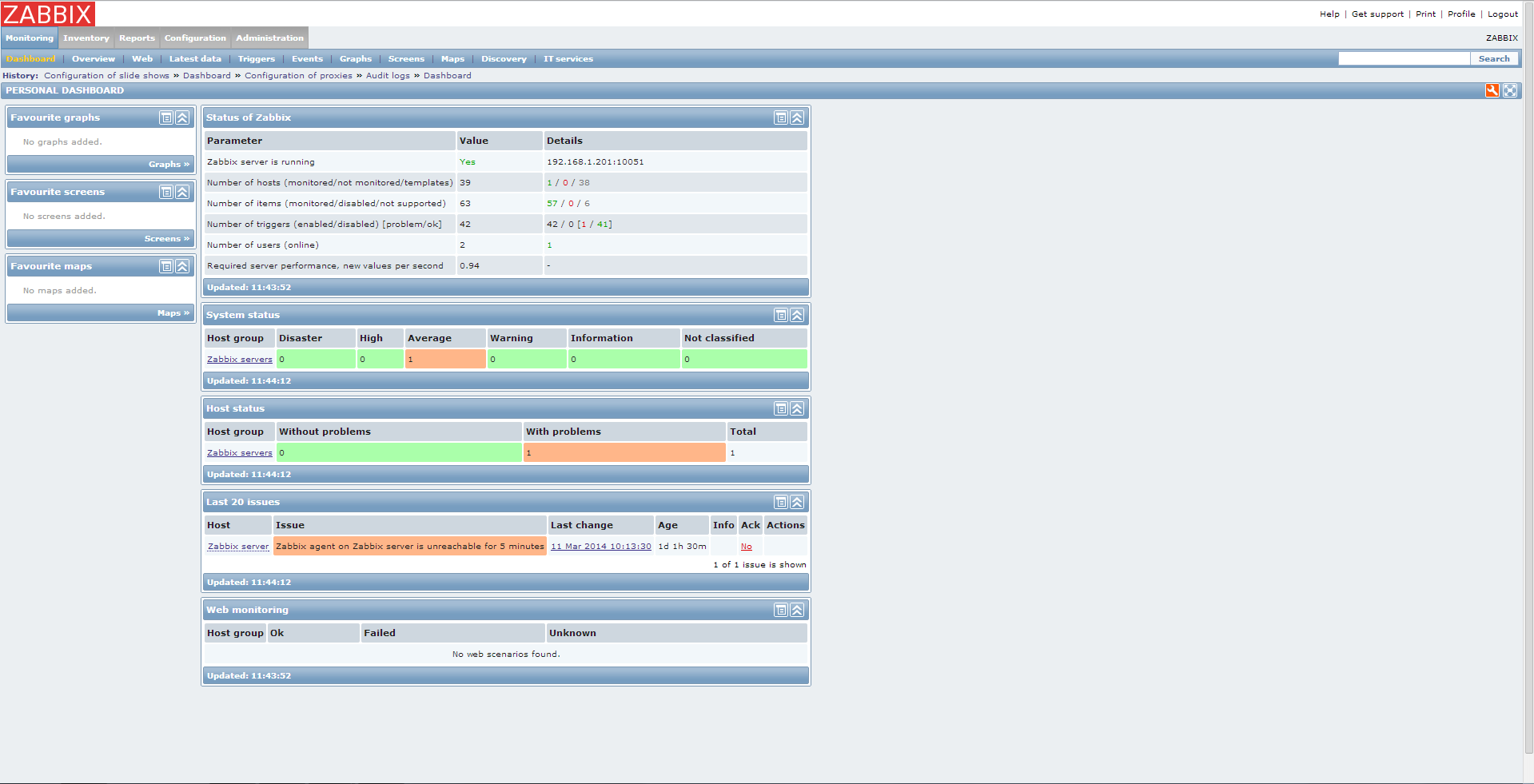Click the ZABBIX logo
This screenshot has width=1534, height=784.
(x=48, y=14)
